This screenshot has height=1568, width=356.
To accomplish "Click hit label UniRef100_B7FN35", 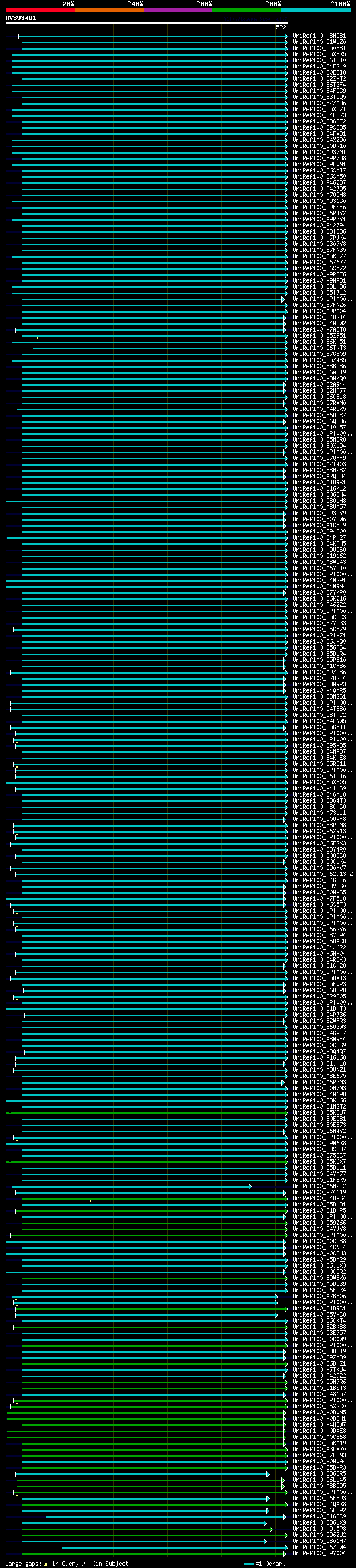I will pos(319,250).
